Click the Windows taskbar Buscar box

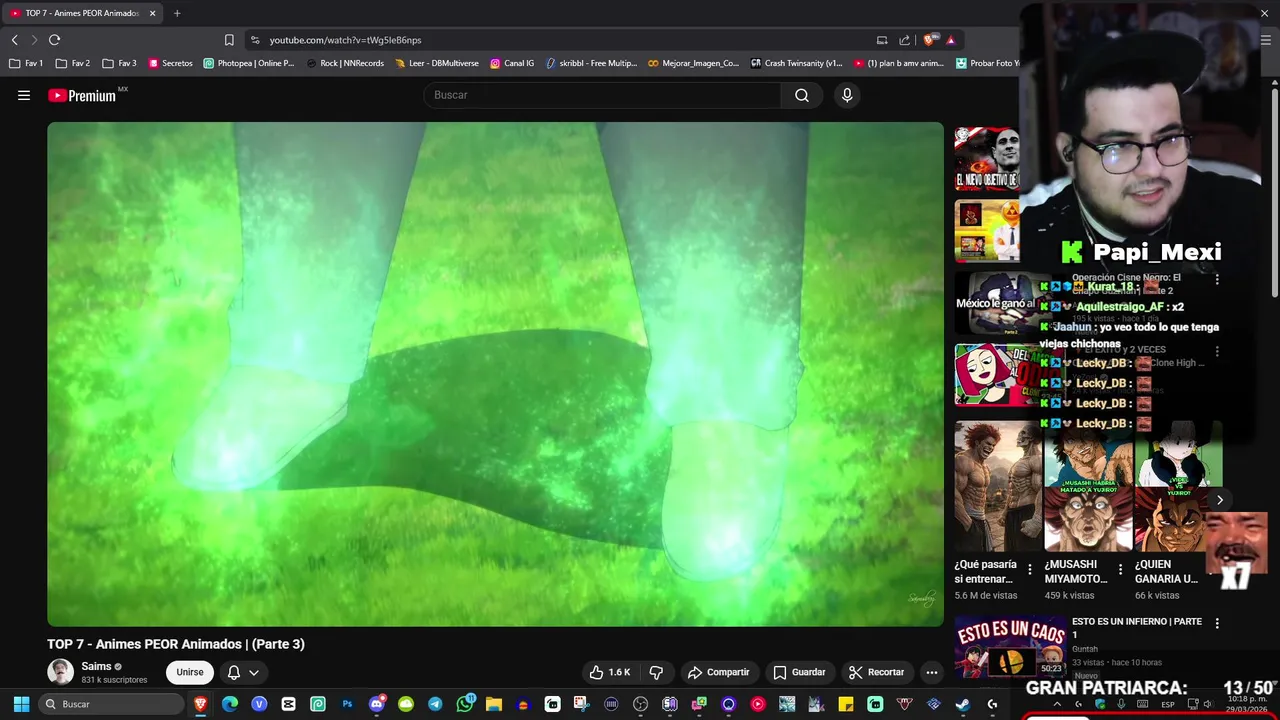click(x=111, y=704)
